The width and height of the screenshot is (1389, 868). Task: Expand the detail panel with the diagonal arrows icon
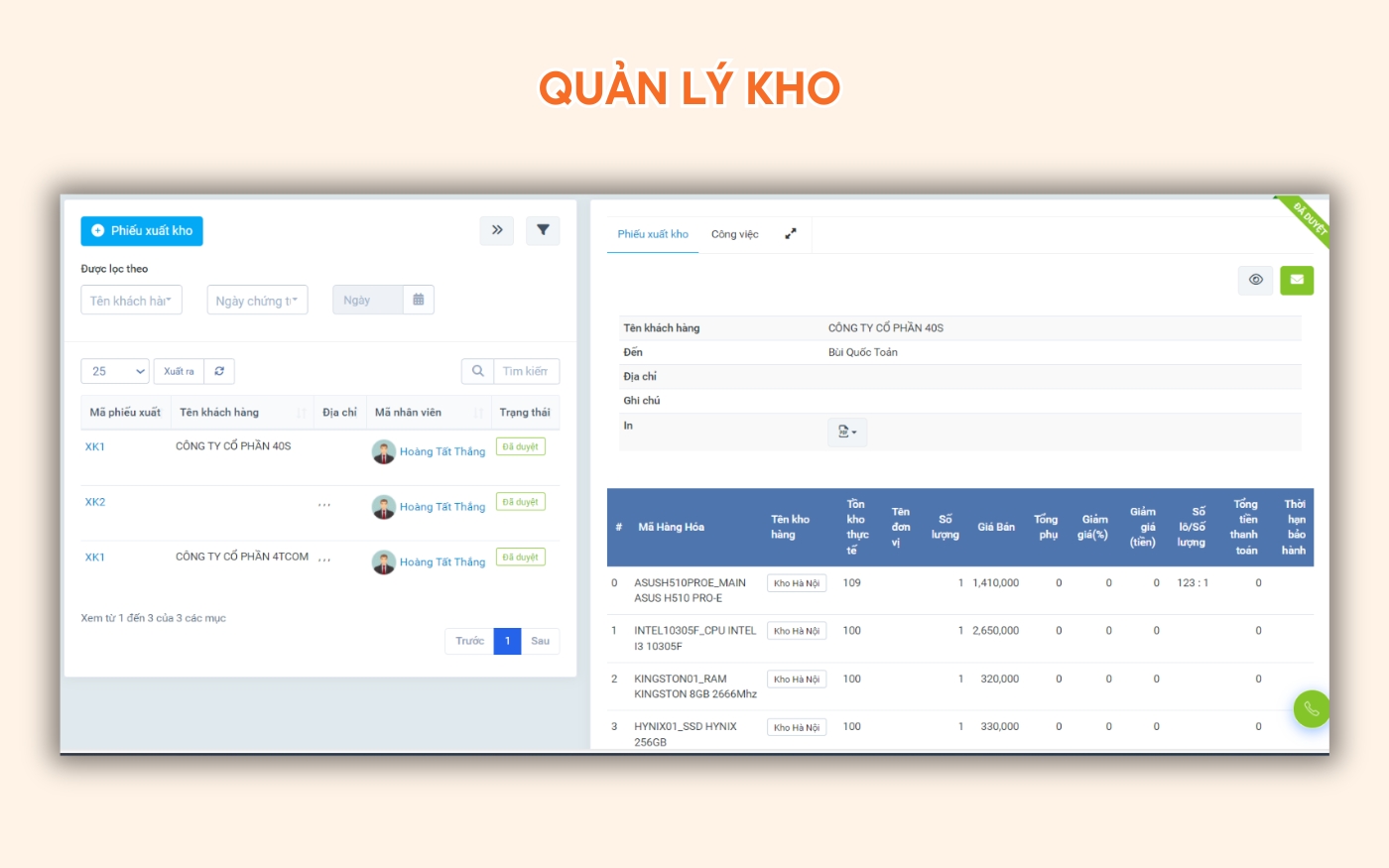point(791,234)
